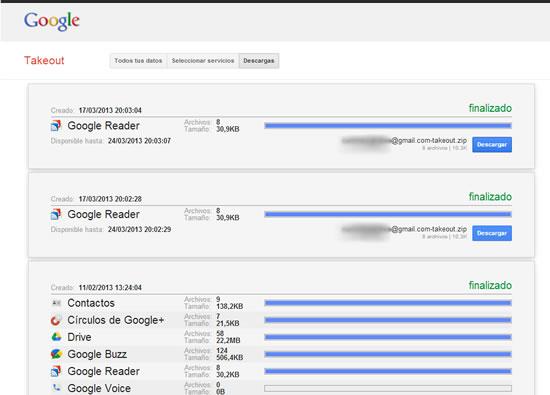This screenshot has width=550, height=395.
Task: Click Descargar for the 20:02:28 archive
Action: coord(492,233)
